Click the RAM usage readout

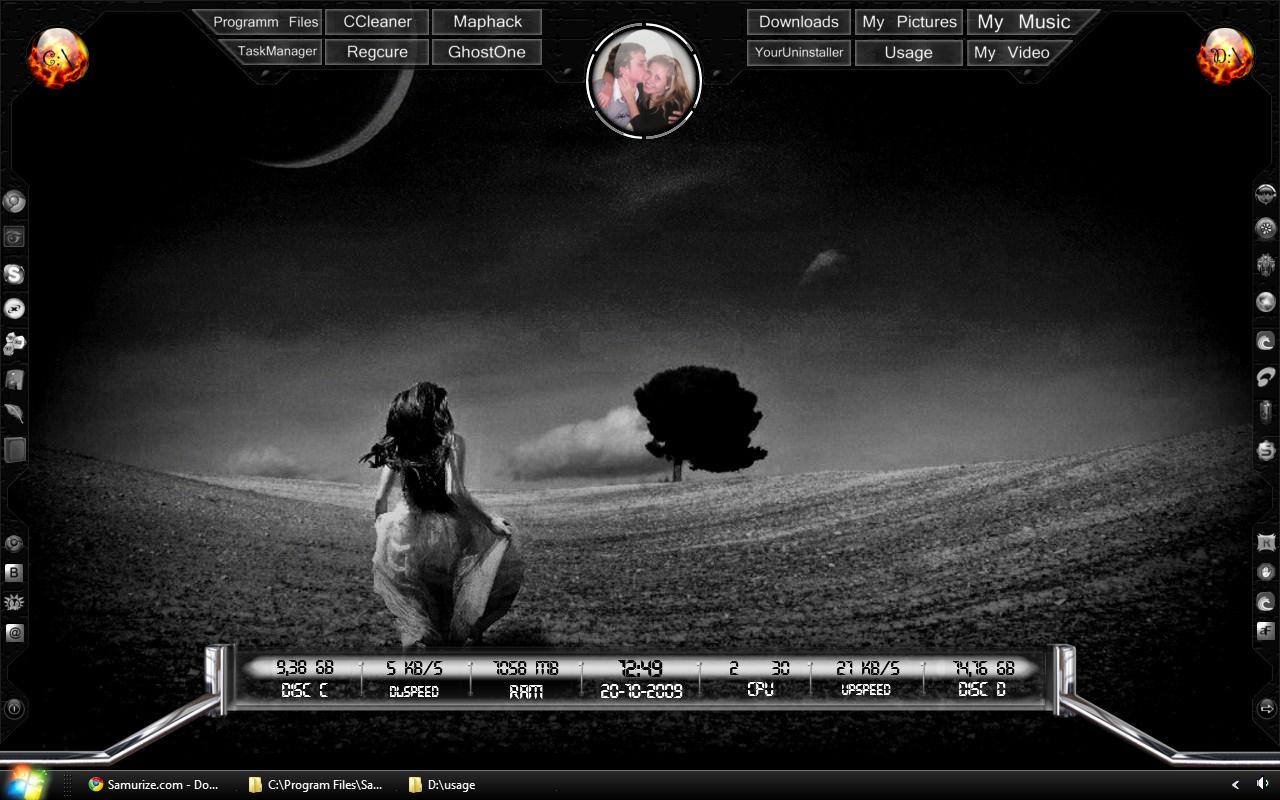click(526, 679)
